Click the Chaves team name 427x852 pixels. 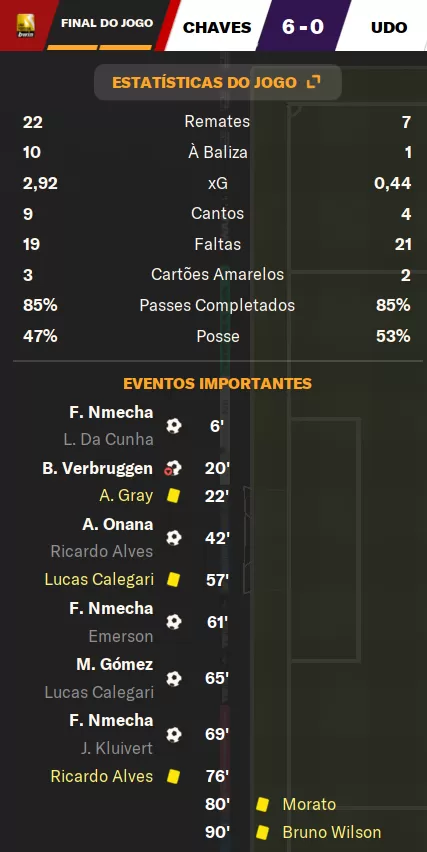click(x=217, y=27)
